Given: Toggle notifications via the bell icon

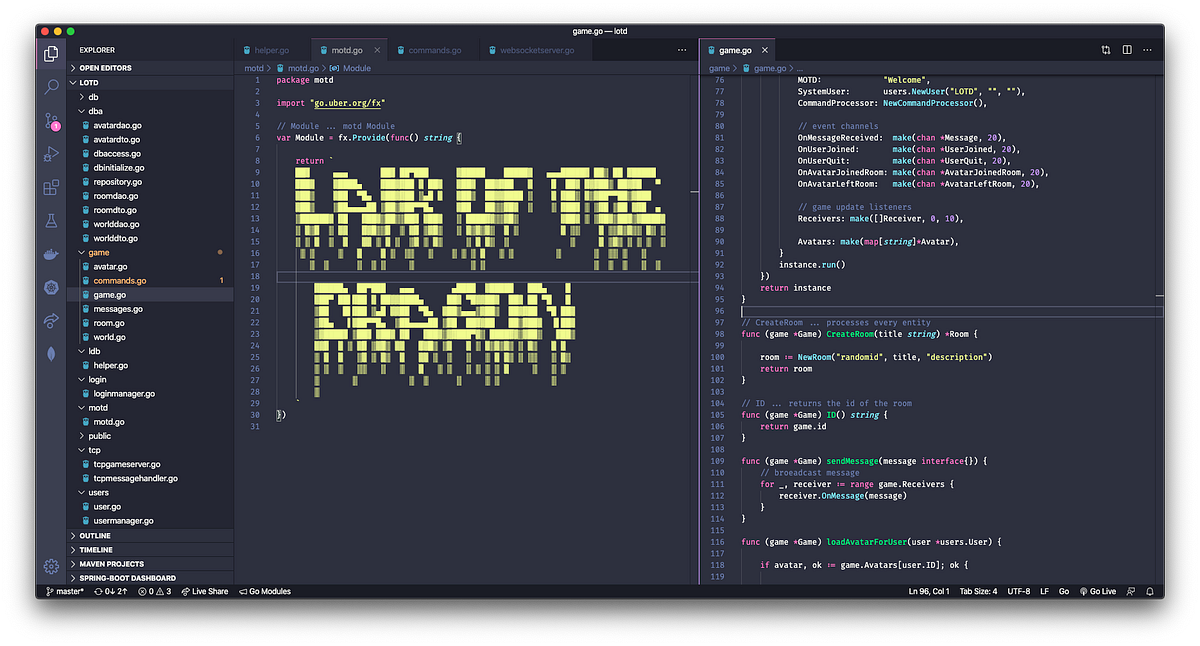Looking at the screenshot, I should click(x=1150, y=591).
